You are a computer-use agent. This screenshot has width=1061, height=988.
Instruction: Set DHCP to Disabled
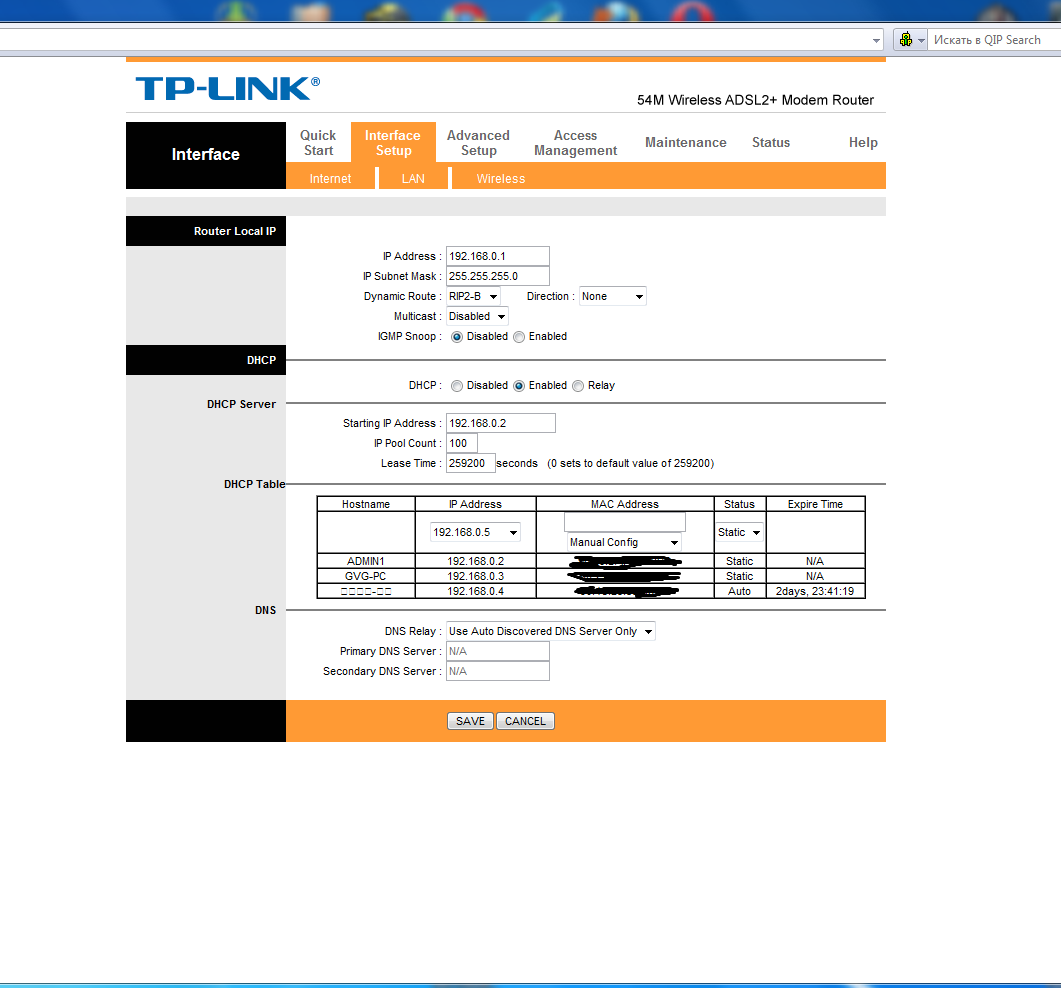pyautogui.click(x=457, y=386)
